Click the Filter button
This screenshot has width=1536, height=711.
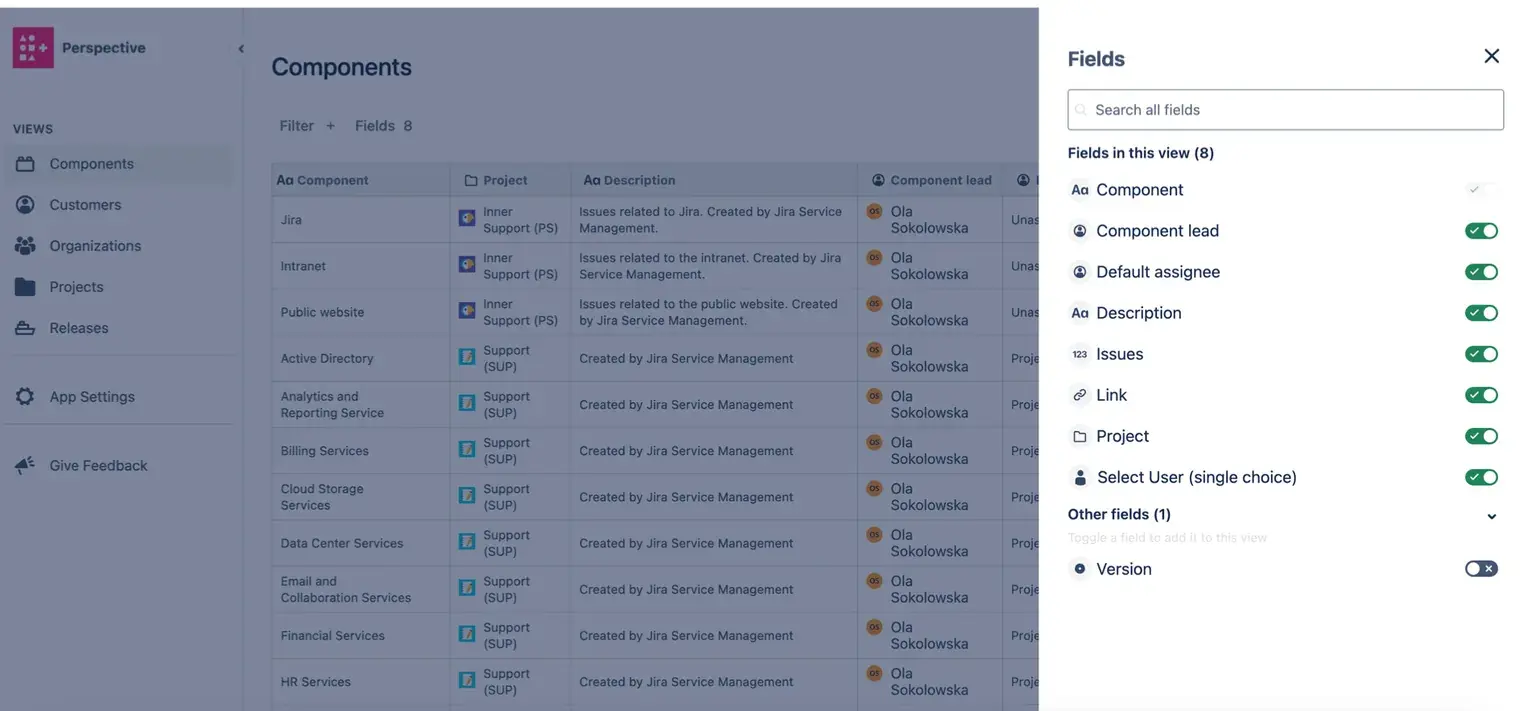[x=296, y=126]
